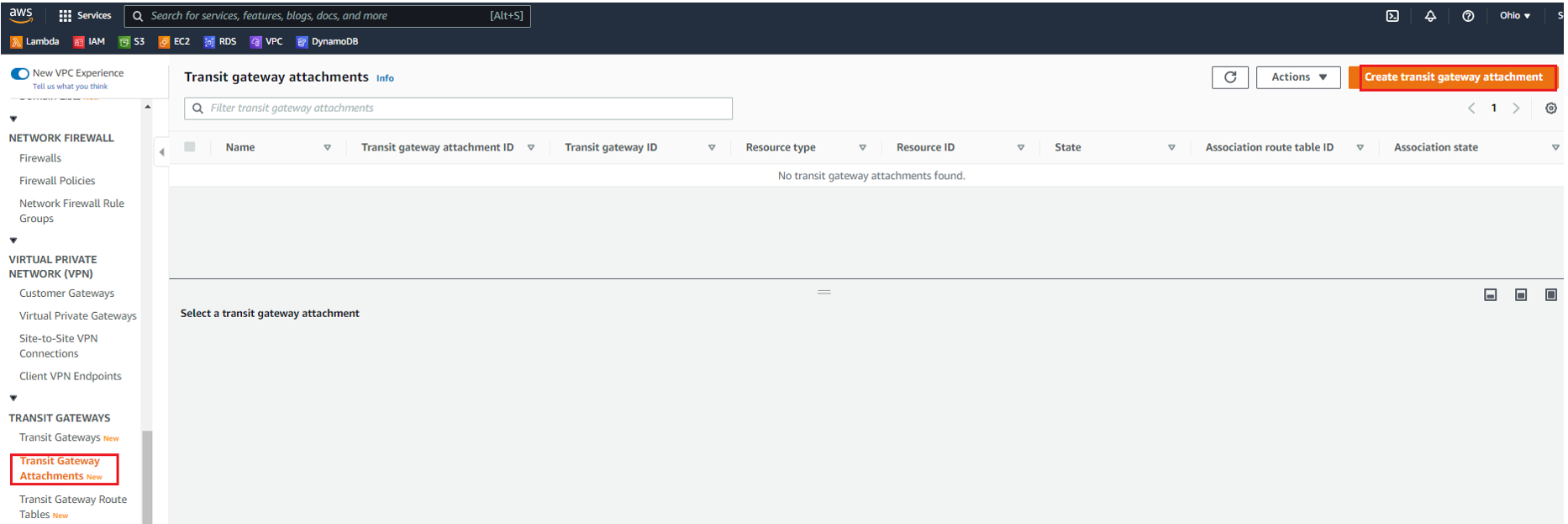Viewport: 1568px width, 524px height.
Task: Click the Association state column header
Action: tap(1435, 148)
